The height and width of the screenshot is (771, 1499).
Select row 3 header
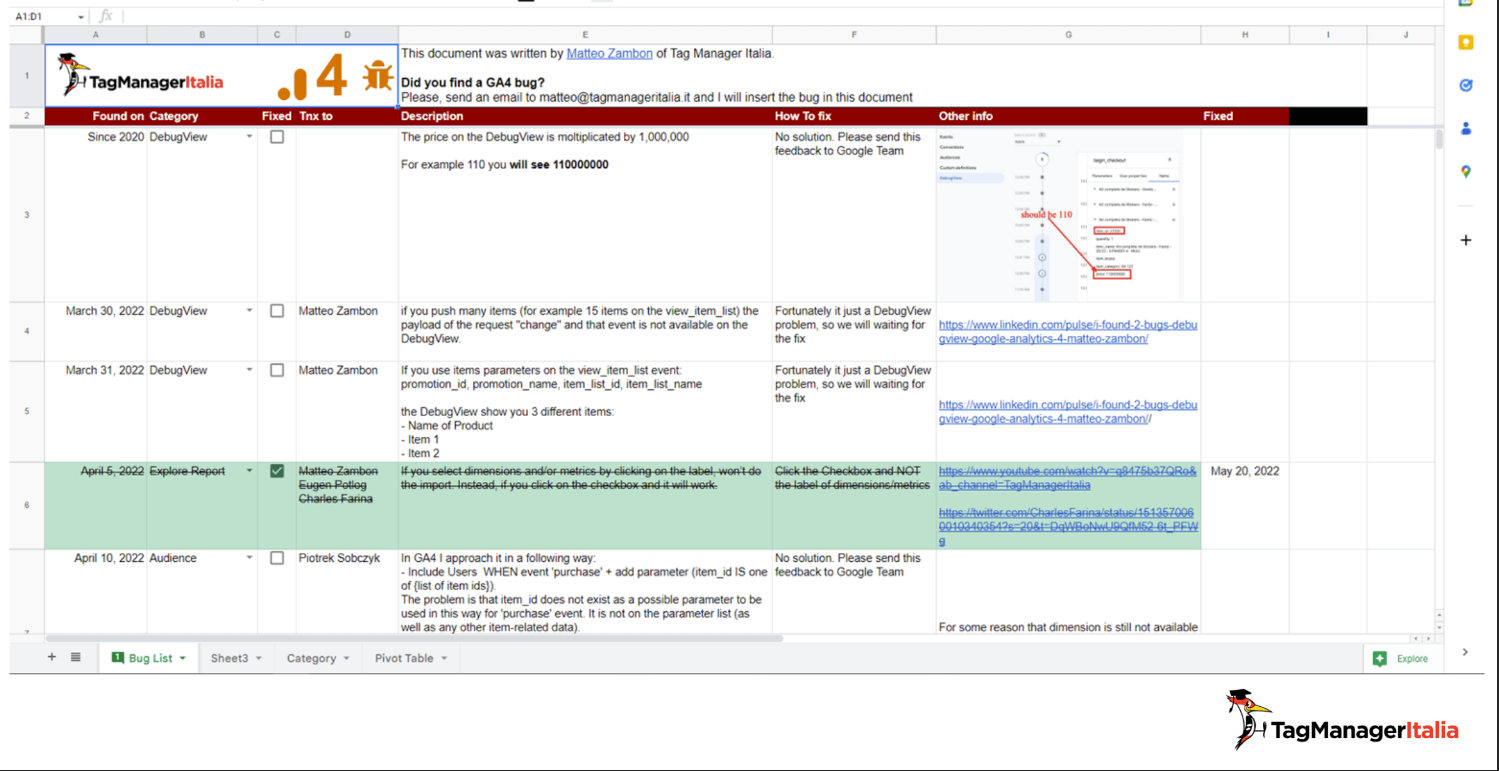click(27, 214)
